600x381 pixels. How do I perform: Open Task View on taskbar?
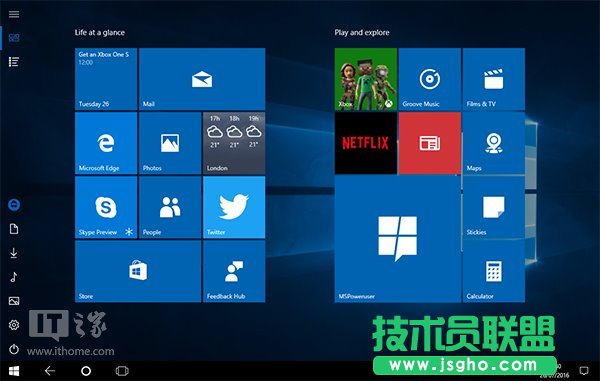pos(122,371)
